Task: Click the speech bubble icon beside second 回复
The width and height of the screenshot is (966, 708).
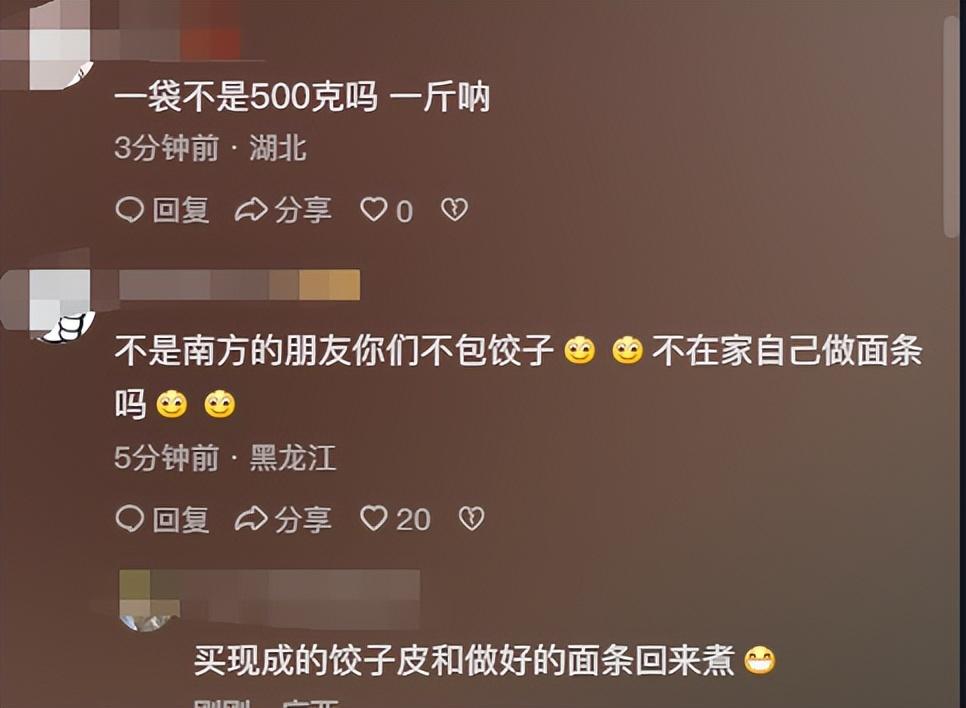Action: (129, 519)
